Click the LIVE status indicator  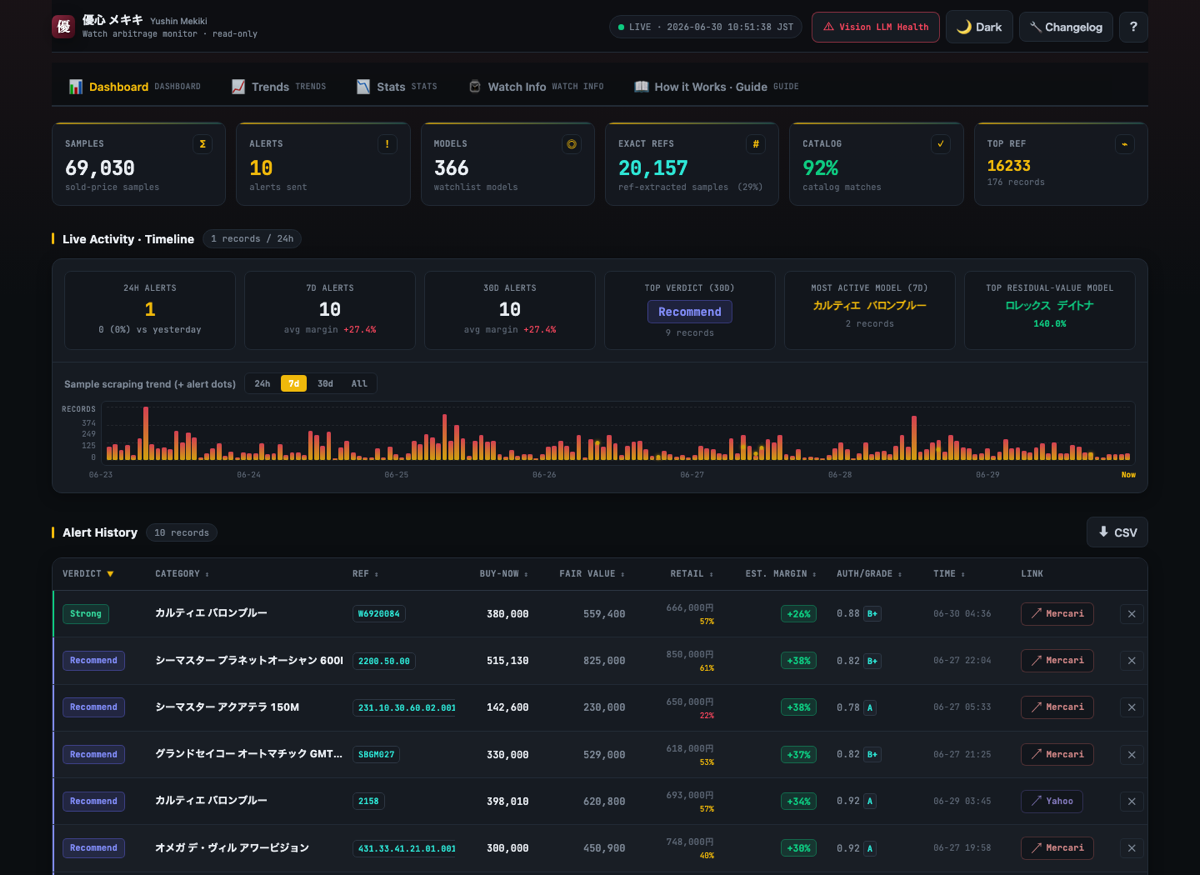tap(706, 27)
